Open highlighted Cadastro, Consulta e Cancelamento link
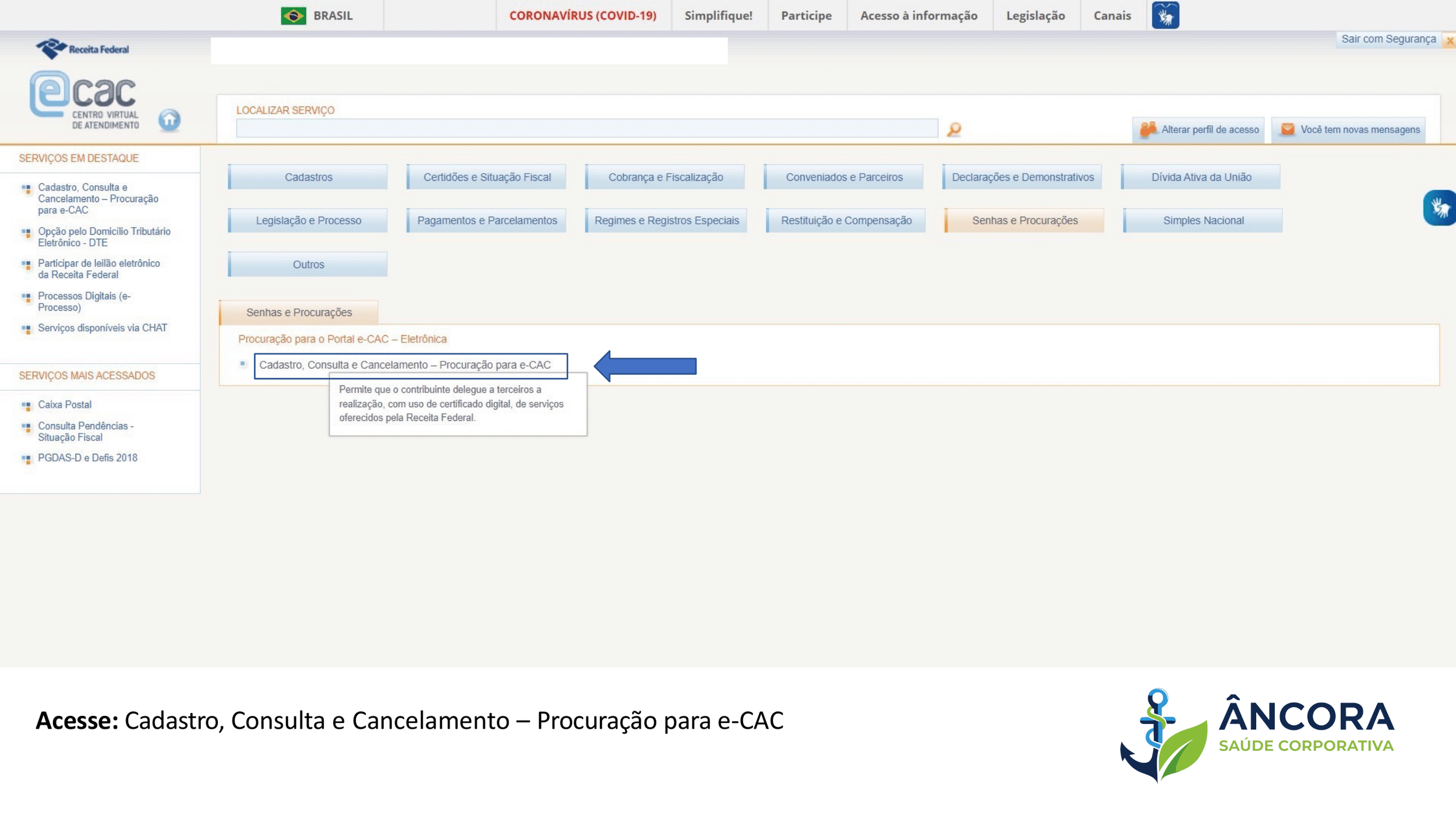Screen dimensions: 1456x819 coord(405,365)
